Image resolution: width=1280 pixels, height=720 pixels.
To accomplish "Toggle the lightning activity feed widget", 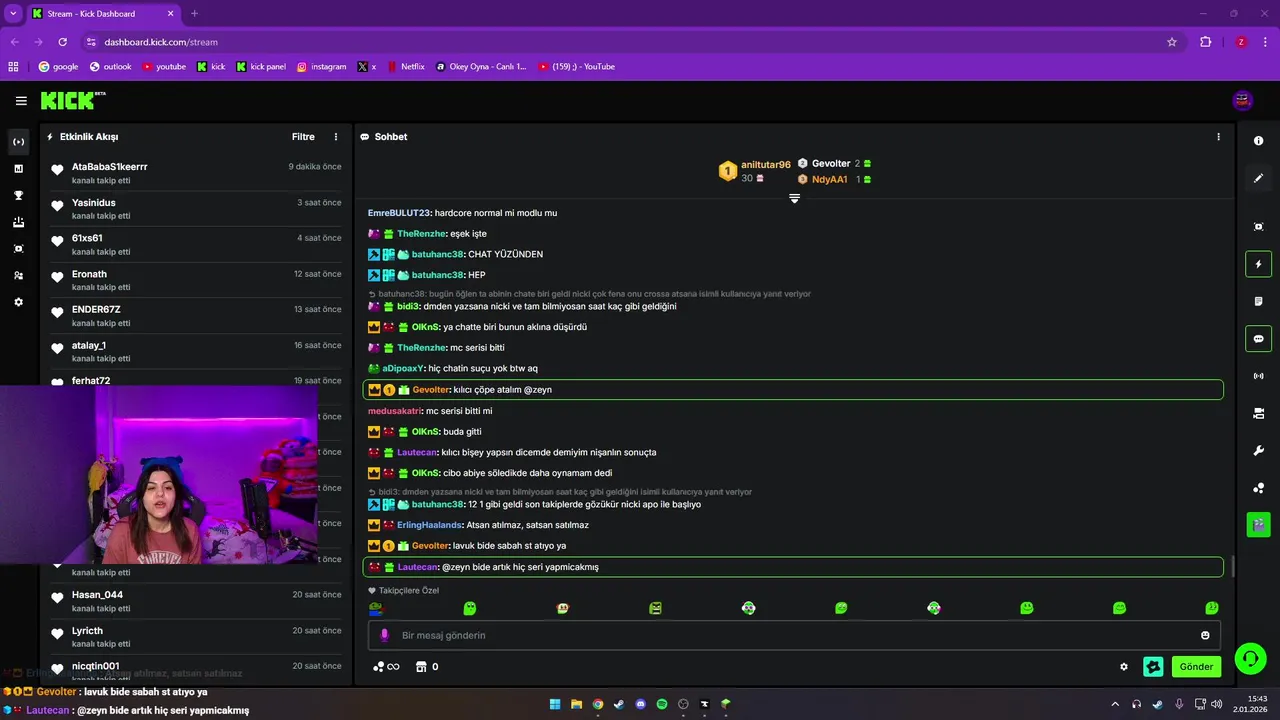I will pos(1258,264).
